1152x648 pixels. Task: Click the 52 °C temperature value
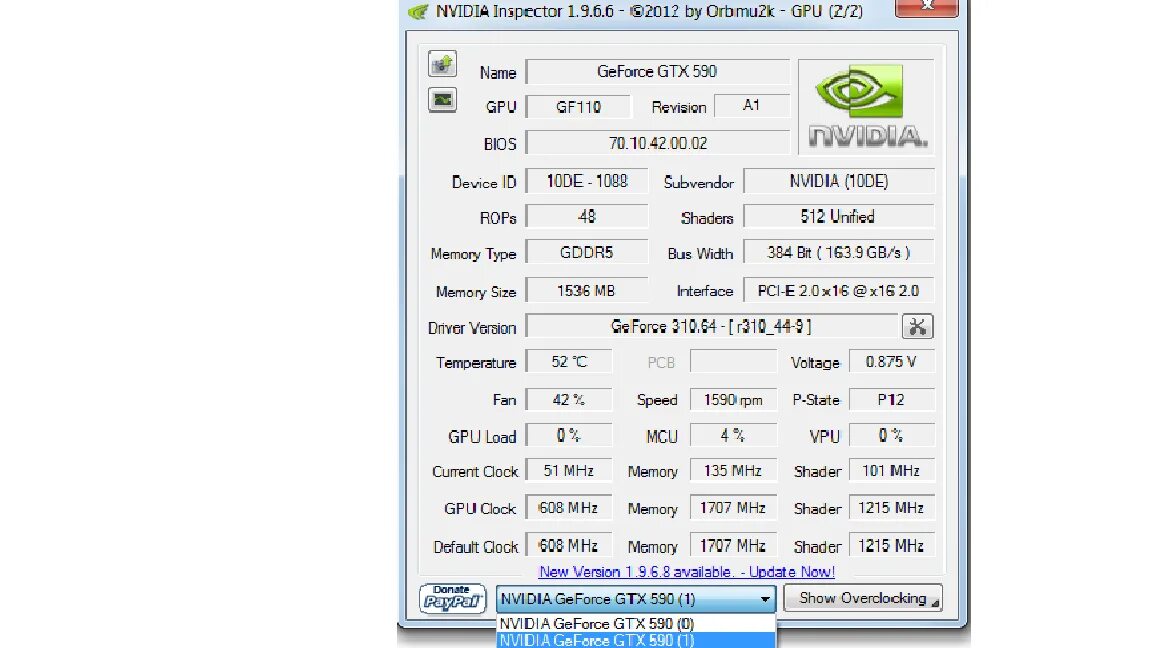point(569,361)
